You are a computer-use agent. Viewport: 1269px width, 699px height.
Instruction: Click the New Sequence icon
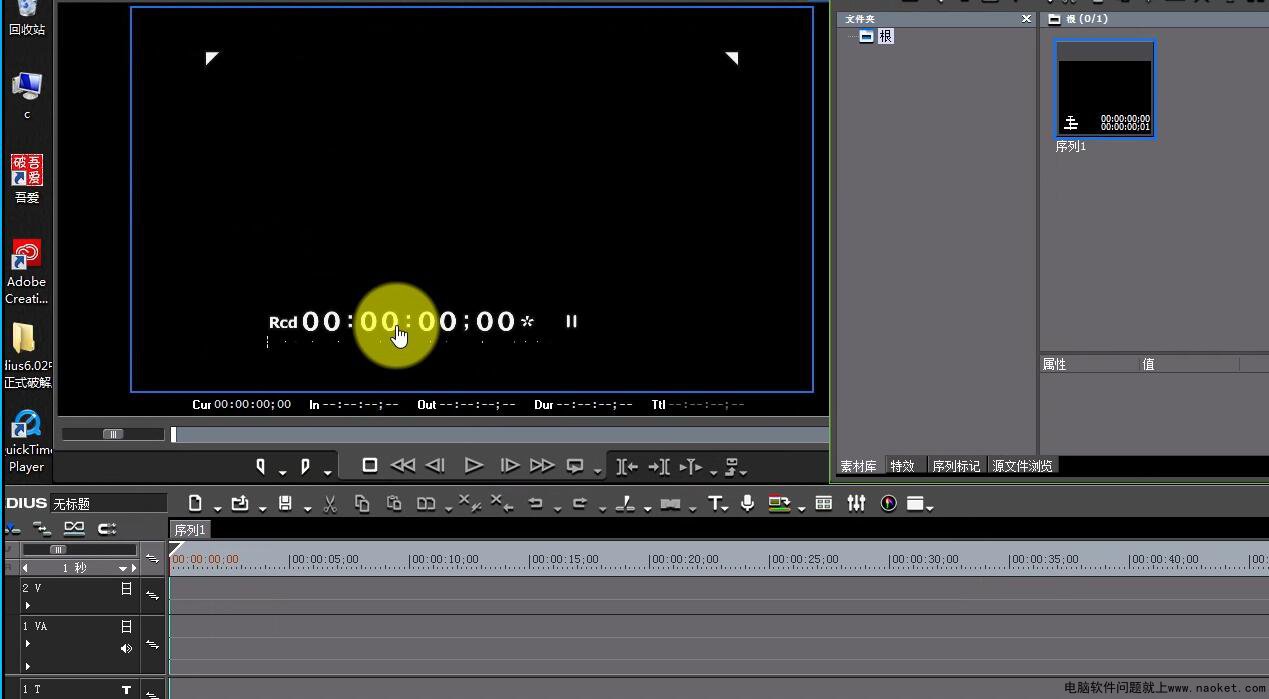point(196,503)
